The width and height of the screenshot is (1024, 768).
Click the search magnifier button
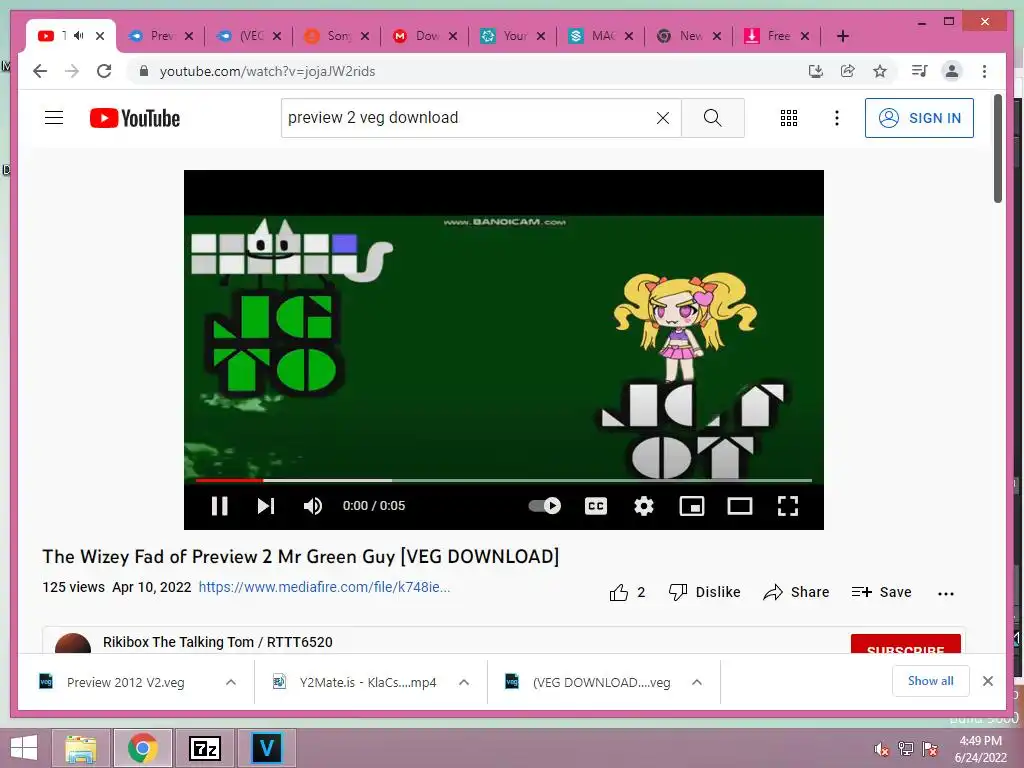coord(712,118)
